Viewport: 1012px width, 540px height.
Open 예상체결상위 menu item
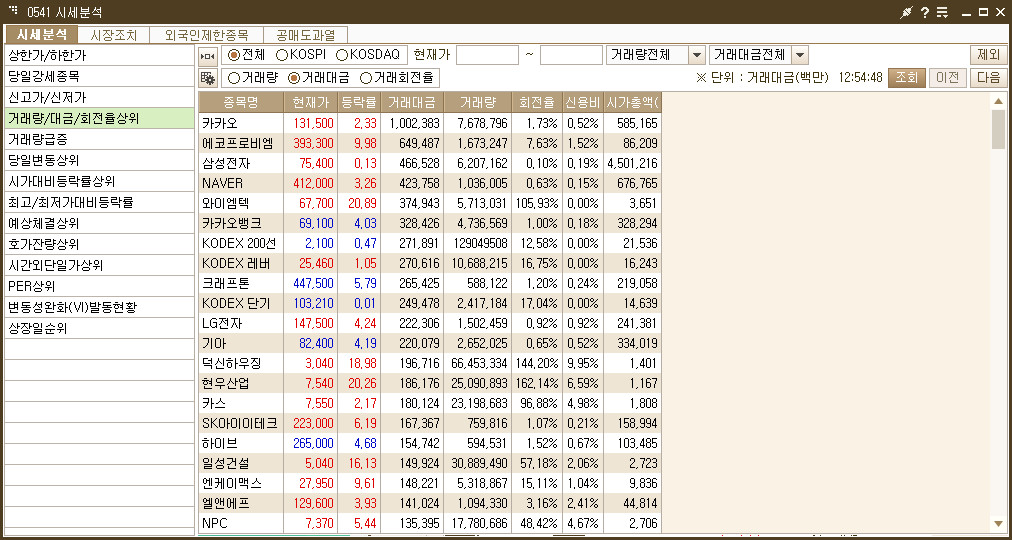click(99, 224)
